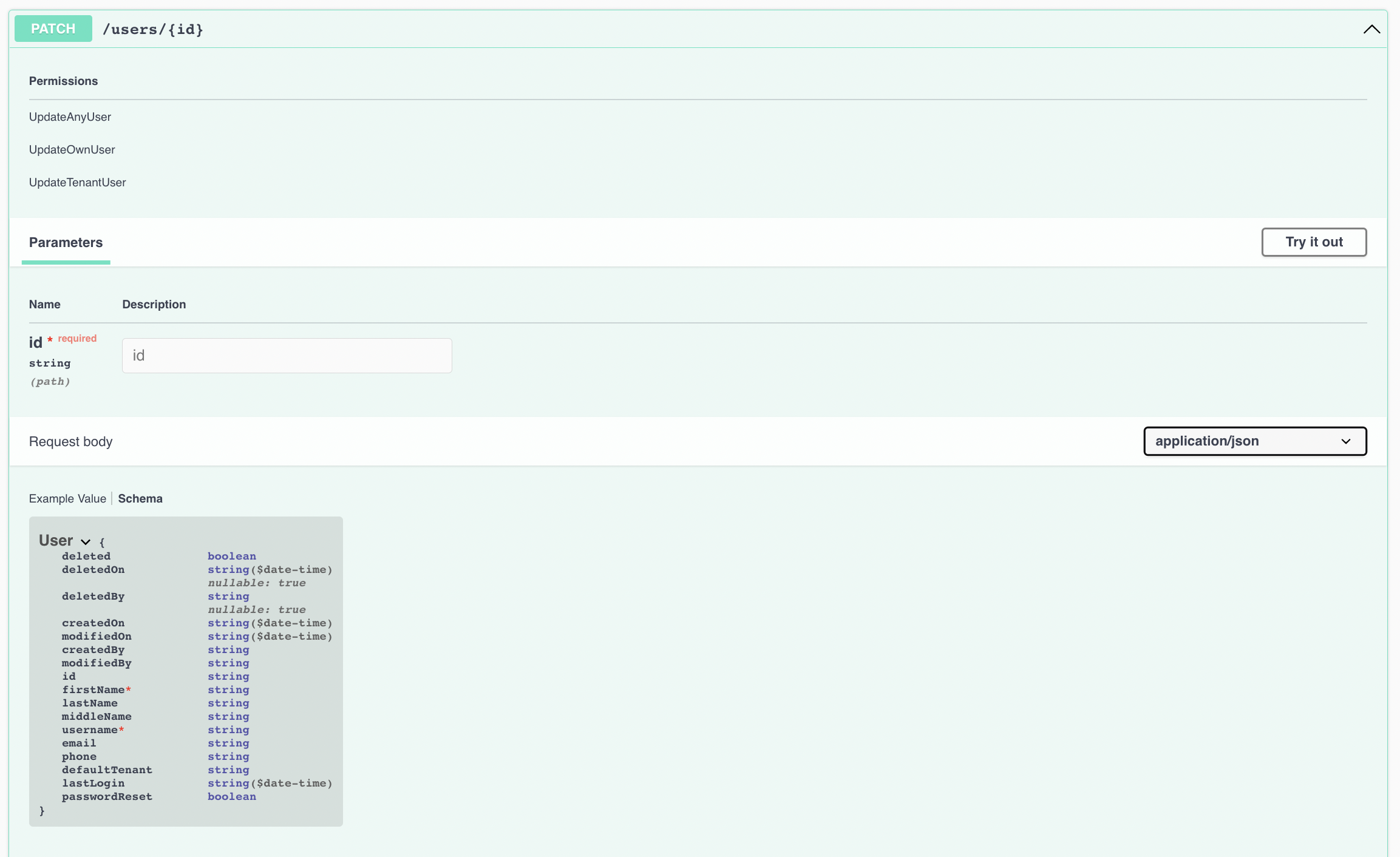Click inside the id path parameter field
The width and height of the screenshot is (1400, 857).
point(287,355)
